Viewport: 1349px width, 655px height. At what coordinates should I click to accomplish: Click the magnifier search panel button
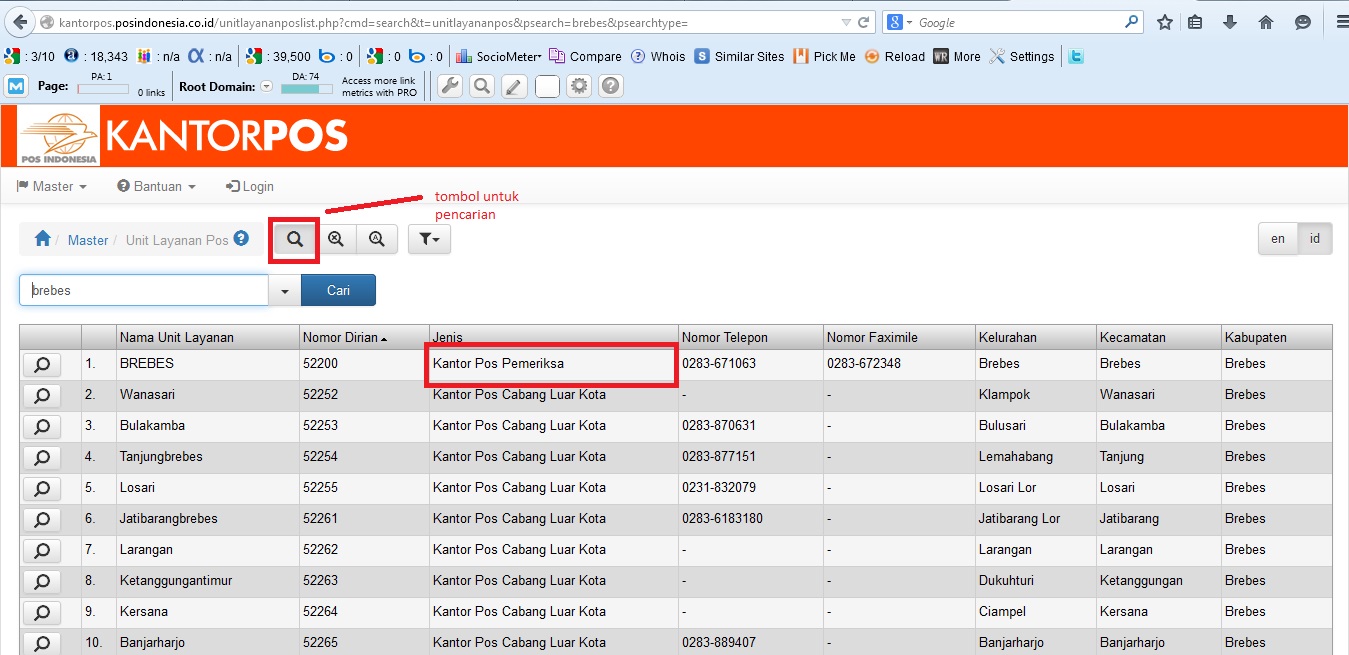[295, 239]
